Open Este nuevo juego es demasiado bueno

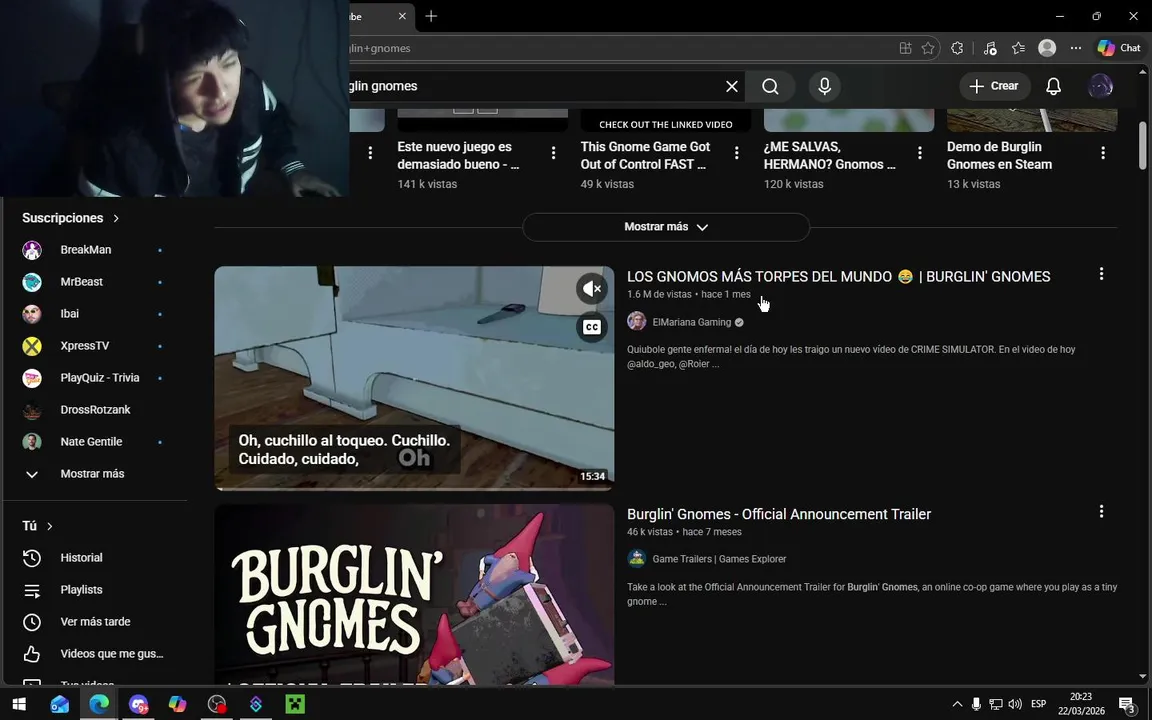click(x=458, y=156)
